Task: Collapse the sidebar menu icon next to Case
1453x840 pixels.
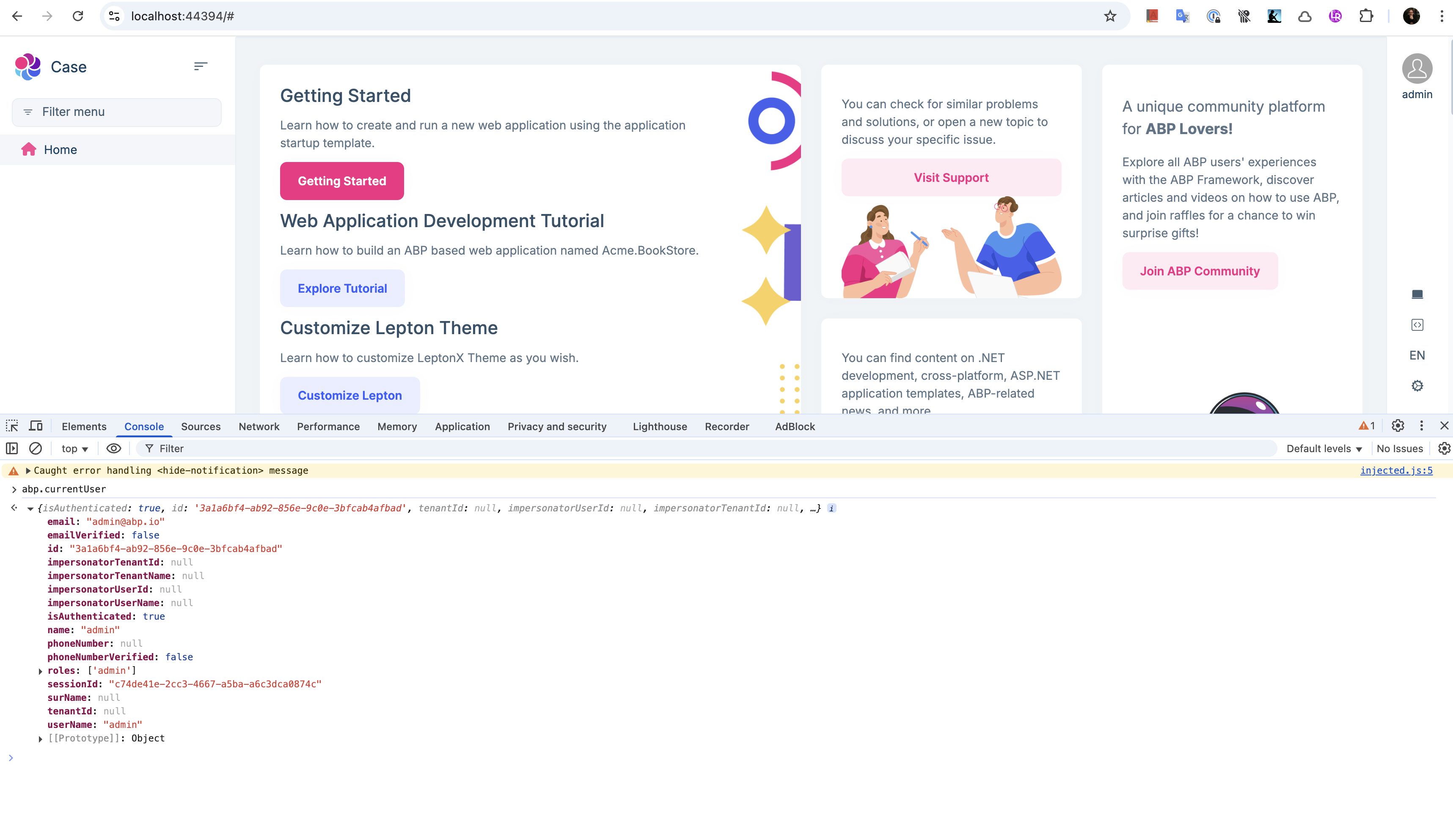Action: 200,67
